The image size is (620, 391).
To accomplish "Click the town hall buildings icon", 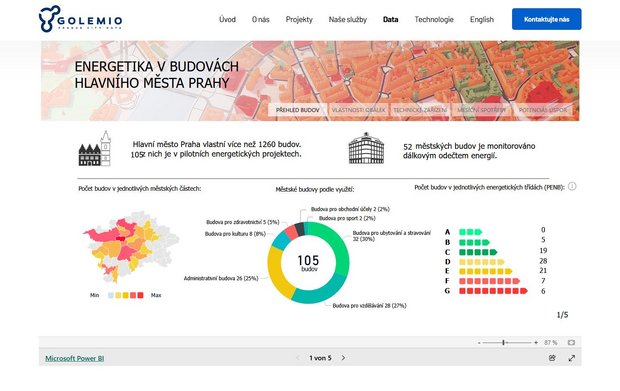I will [x=95, y=149].
